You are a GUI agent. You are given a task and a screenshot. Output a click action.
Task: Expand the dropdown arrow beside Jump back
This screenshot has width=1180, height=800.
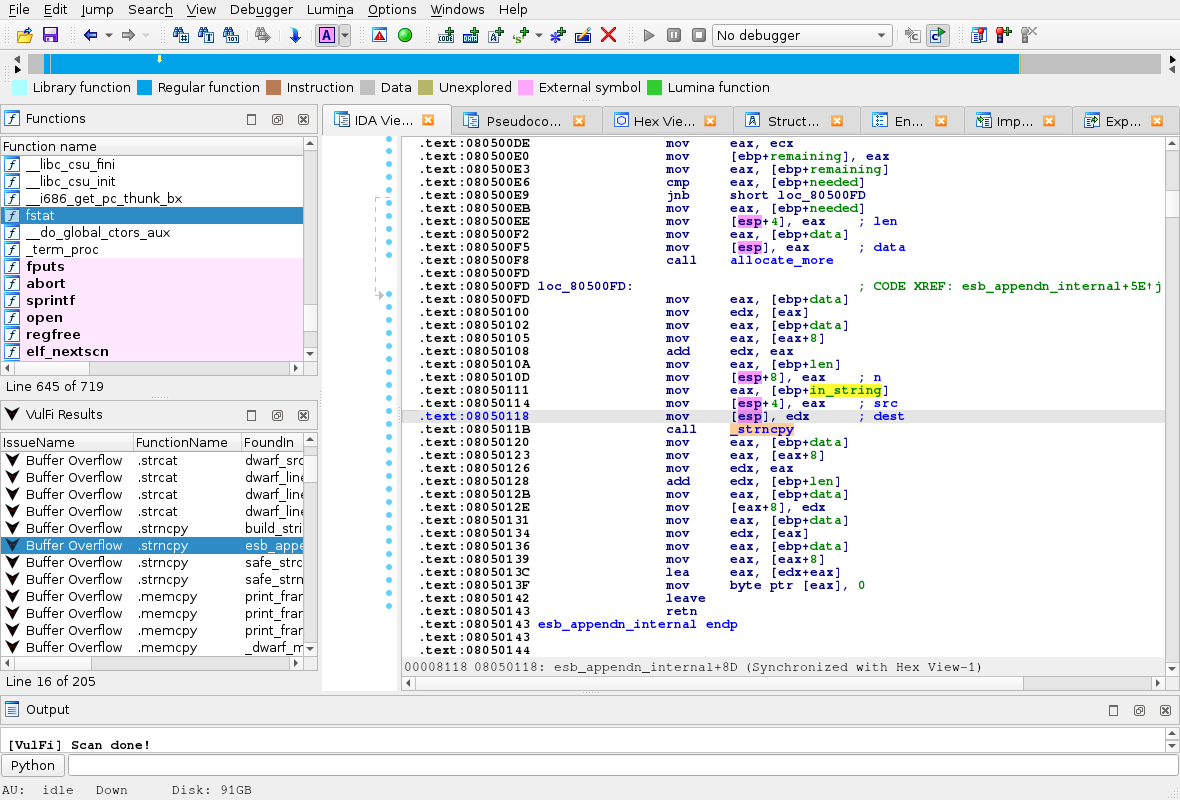point(108,35)
